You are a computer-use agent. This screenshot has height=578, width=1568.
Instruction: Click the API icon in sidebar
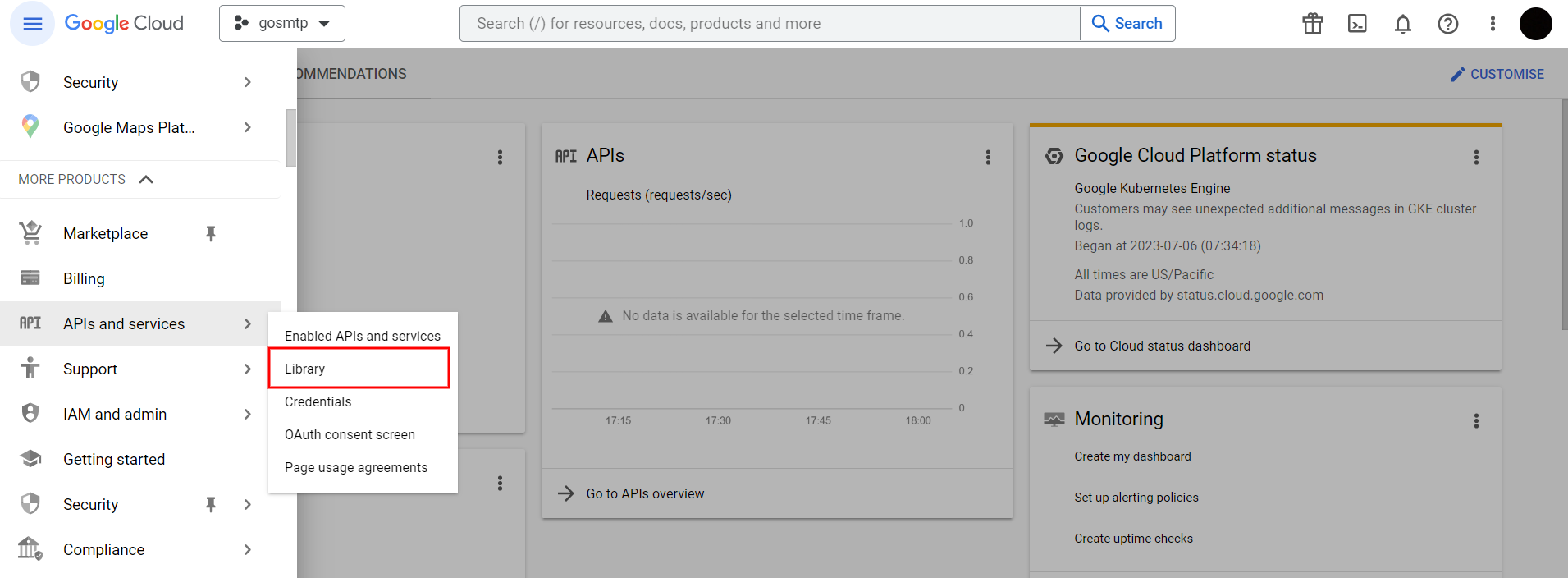(x=30, y=323)
